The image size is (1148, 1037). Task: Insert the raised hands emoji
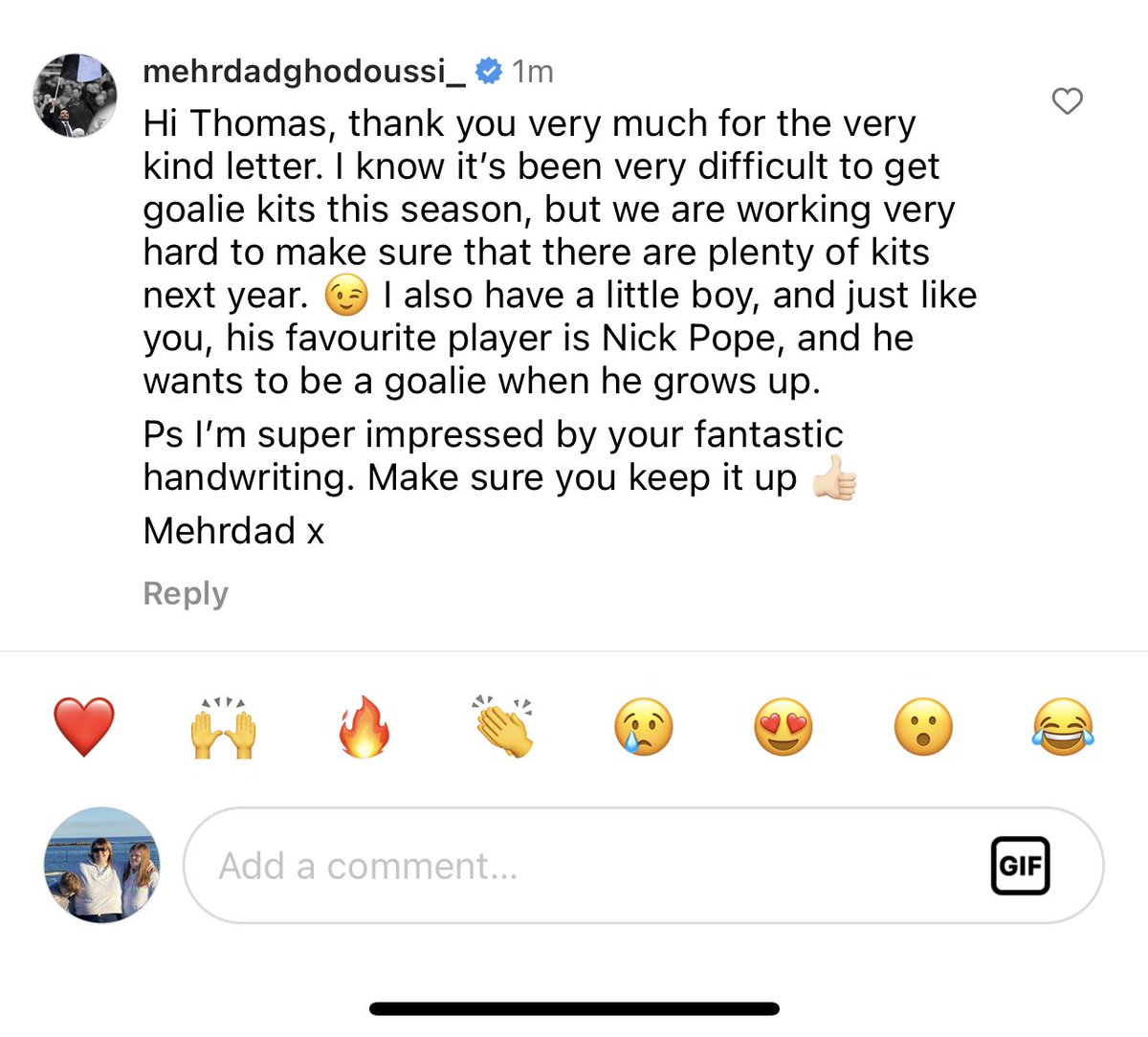click(x=224, y=728)
